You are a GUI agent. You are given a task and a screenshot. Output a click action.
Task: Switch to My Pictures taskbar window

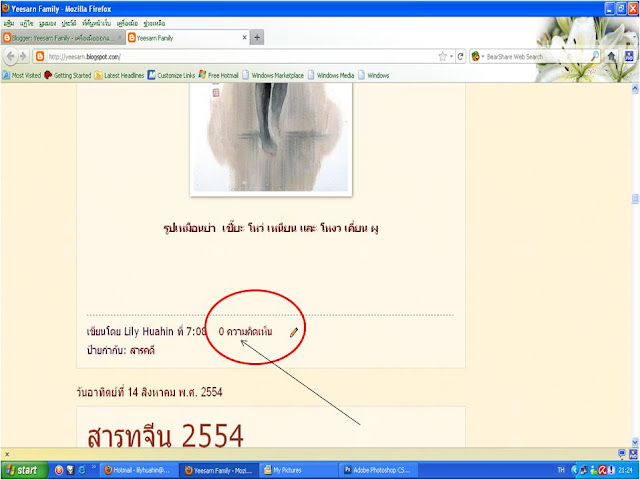pyautogui.click(x=300, y=470)
